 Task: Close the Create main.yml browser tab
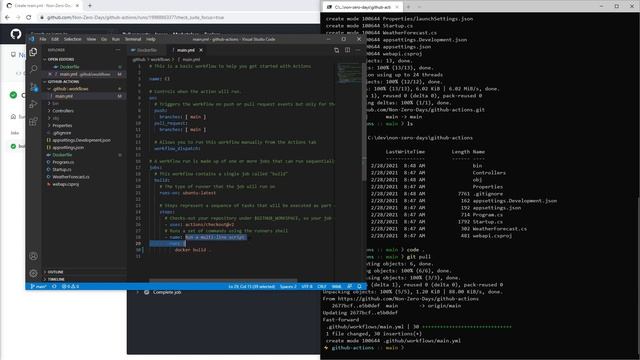77,6
